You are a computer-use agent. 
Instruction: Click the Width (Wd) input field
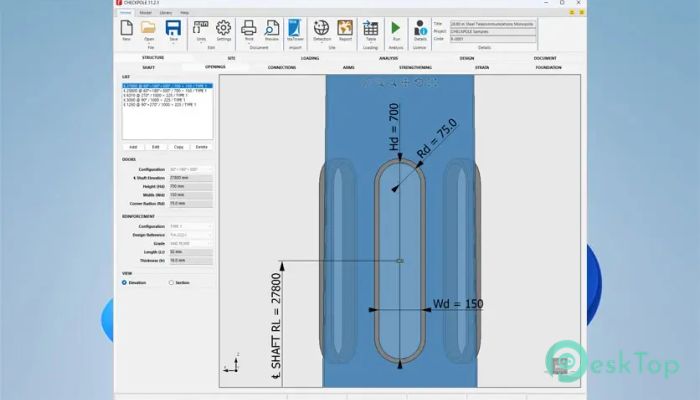click(x=191, y=195)
